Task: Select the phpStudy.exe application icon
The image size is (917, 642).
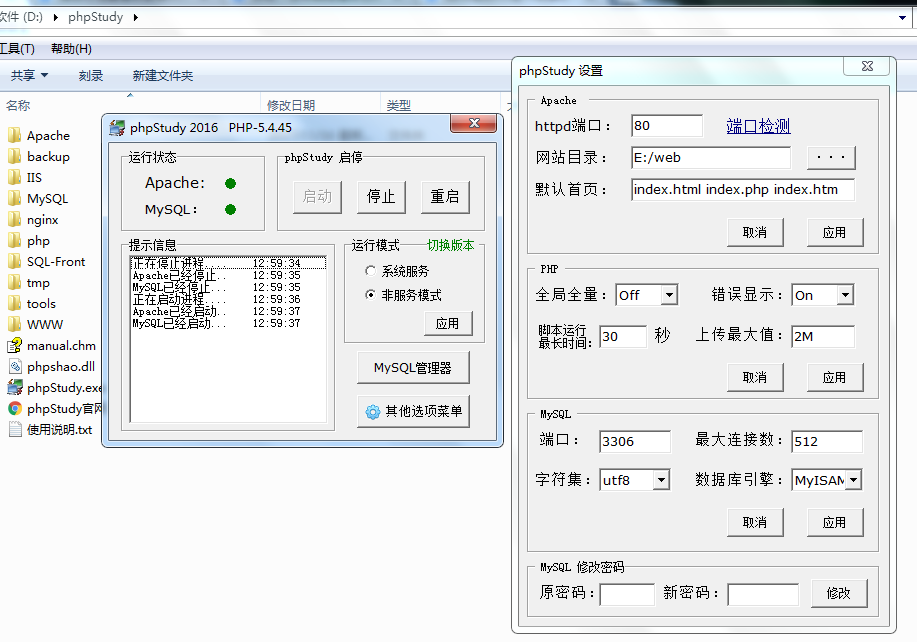Action: coord(15,388)
